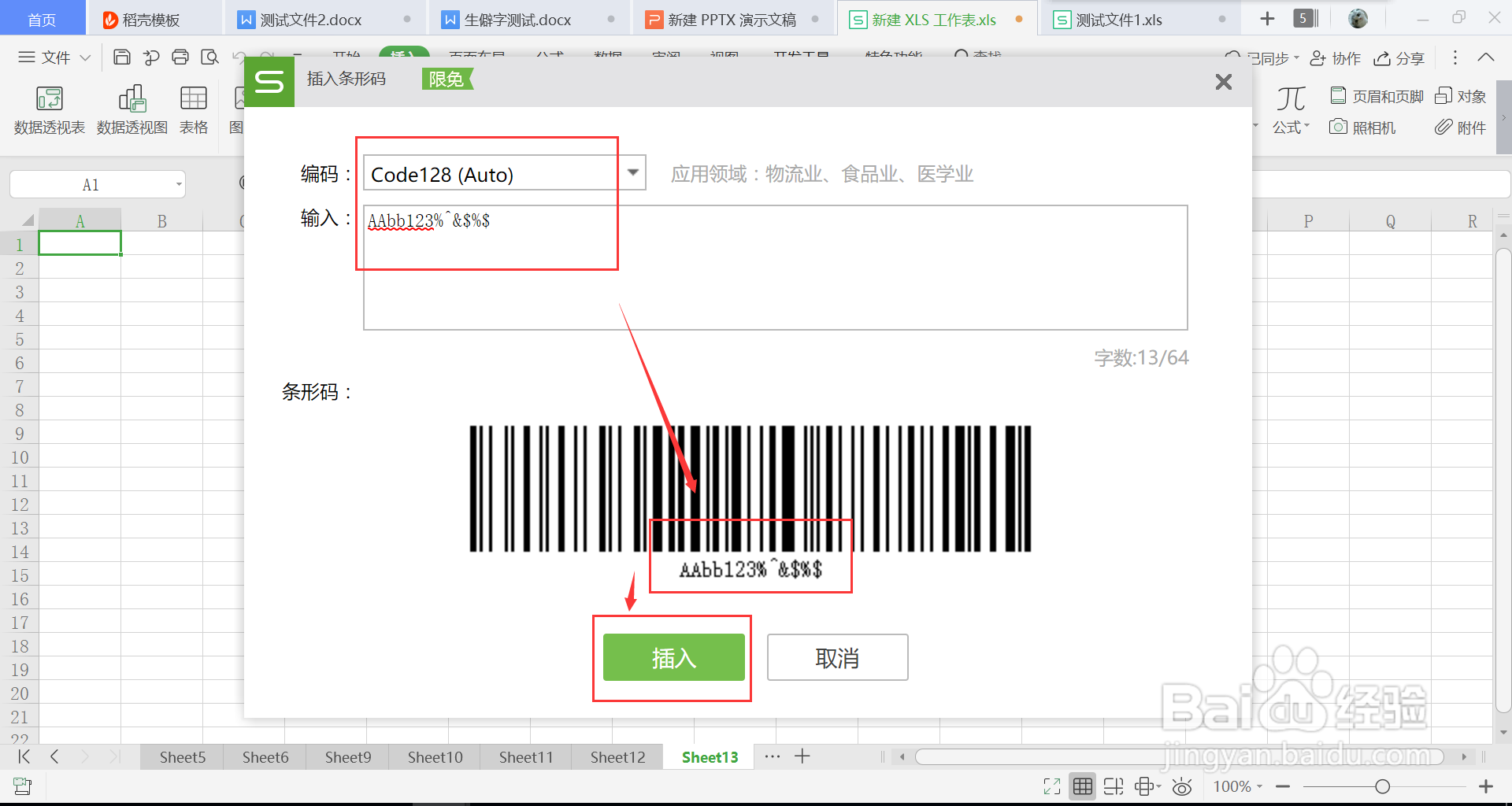Switch to 首页 home tab
The image size is (1512, 806).
pos(43,19)
